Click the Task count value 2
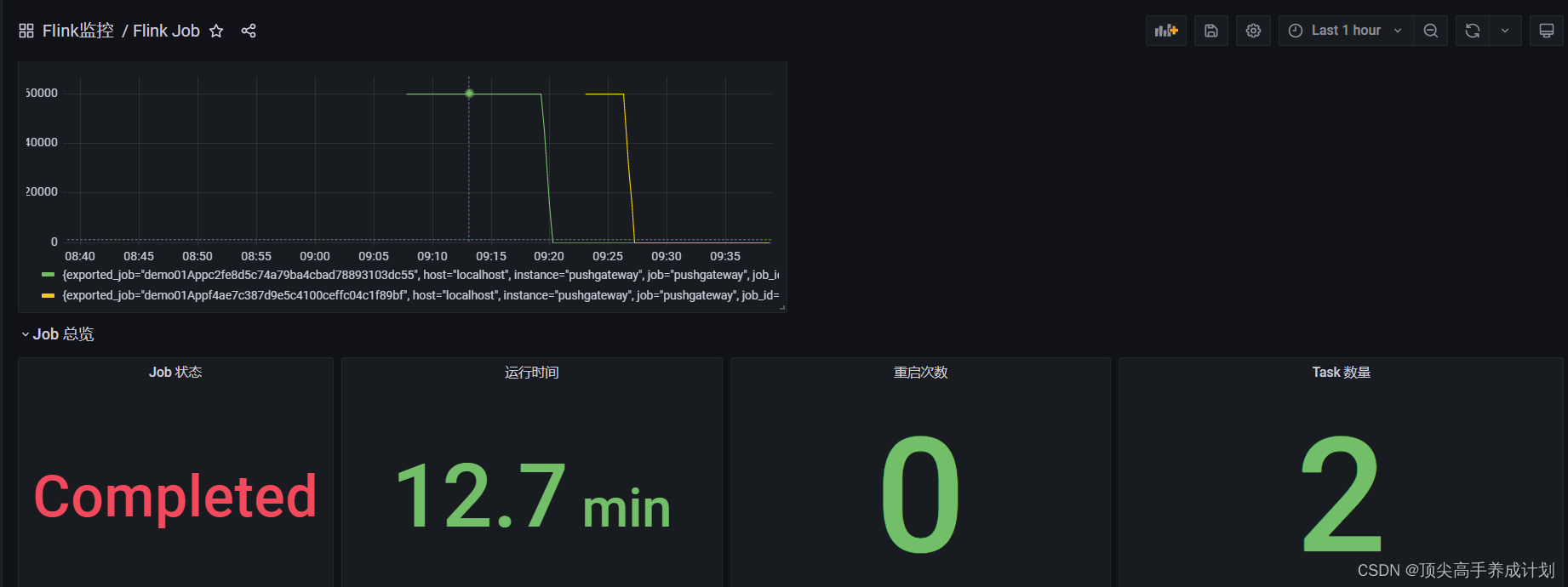The height and width of the screenshot is (587, 1568). tap(1342, 493)
